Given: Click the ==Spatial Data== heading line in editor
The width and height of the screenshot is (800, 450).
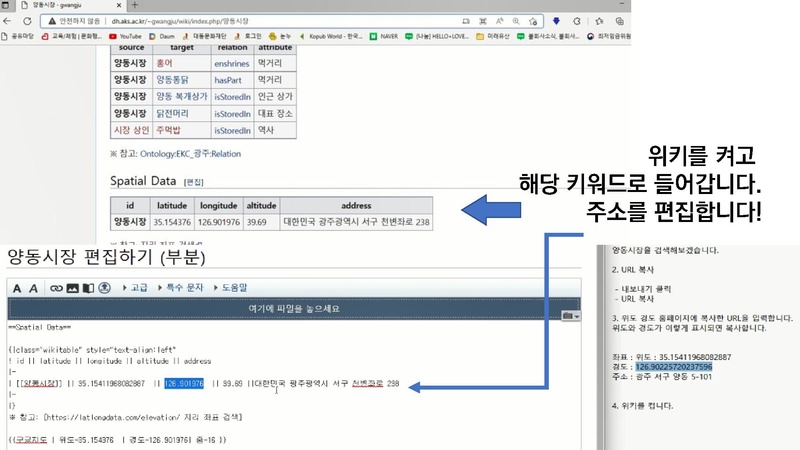Looking at the screenshot, I should [x=39, y=327].
